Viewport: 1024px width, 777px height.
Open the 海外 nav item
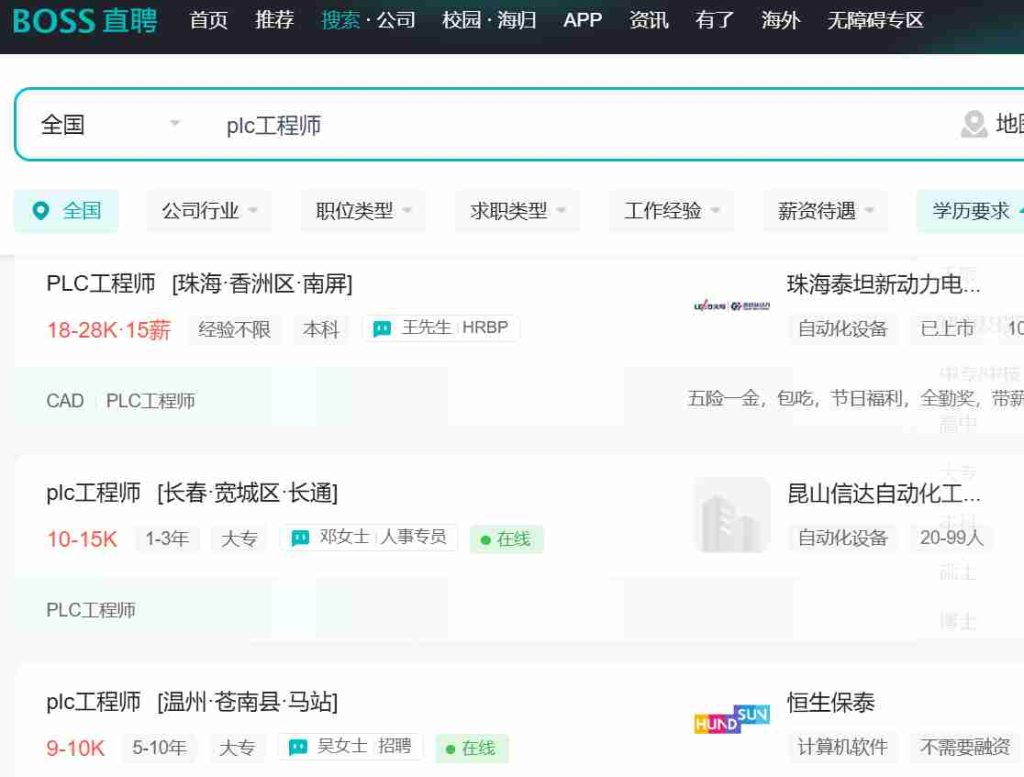tap(780, 20)
